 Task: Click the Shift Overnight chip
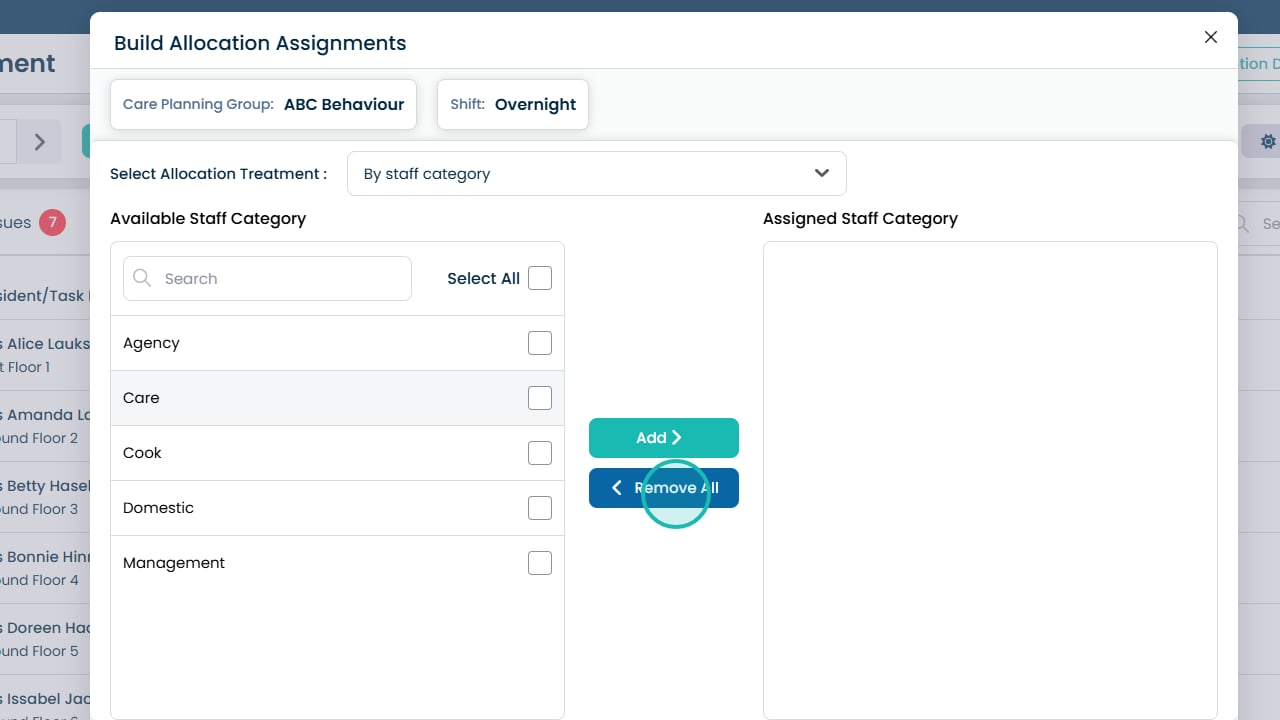pyautogui.click(x=512, y=104)
